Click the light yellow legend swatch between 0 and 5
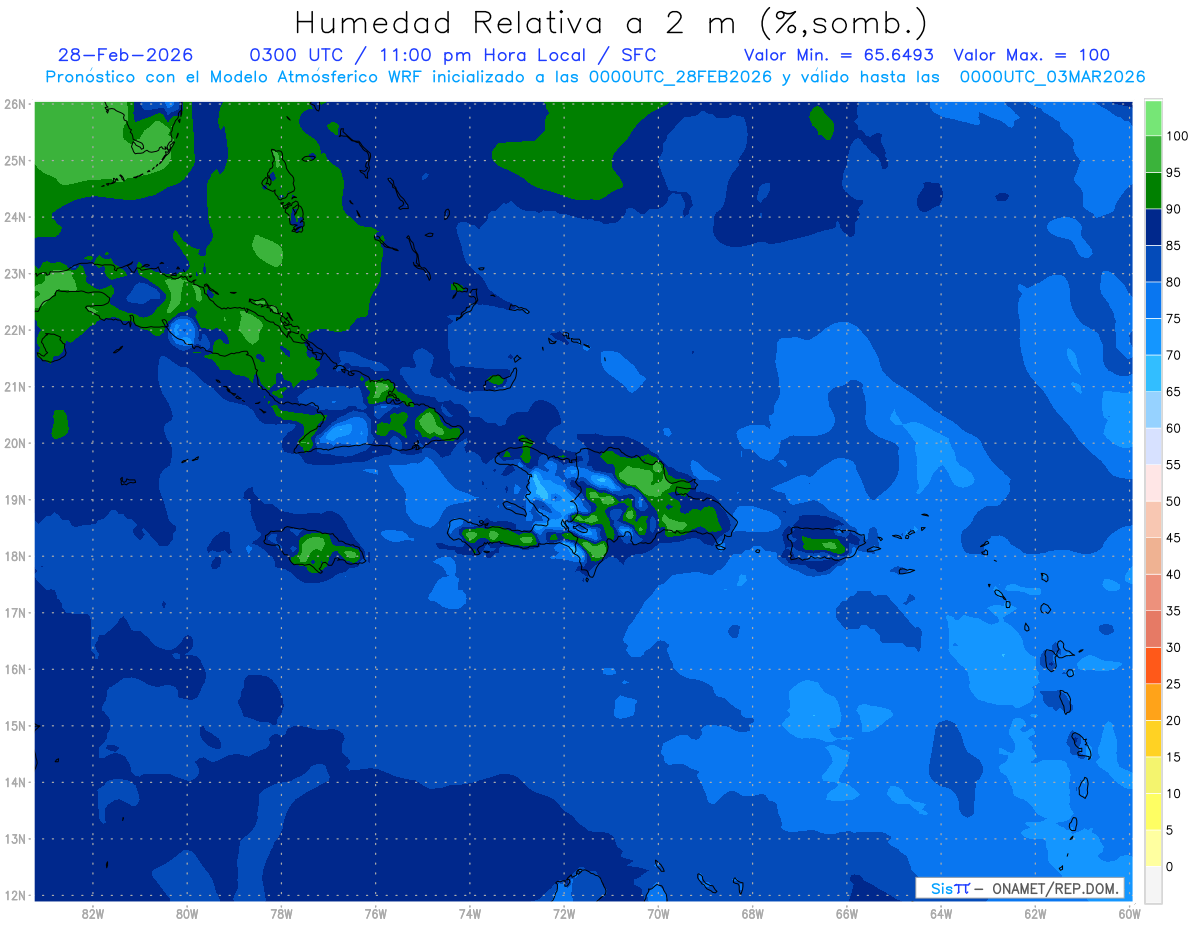Screen dimensions: 1200x927 (x=1153, y=847)
